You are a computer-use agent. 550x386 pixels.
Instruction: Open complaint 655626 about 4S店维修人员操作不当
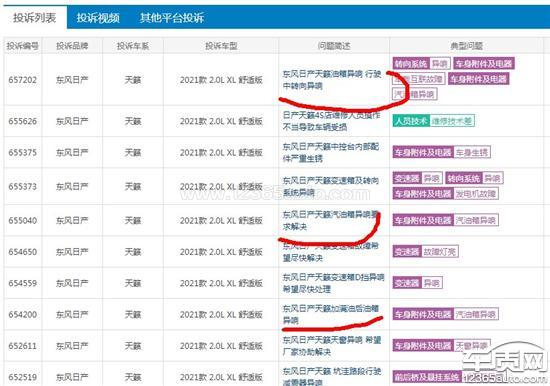[x=331, y=121]
